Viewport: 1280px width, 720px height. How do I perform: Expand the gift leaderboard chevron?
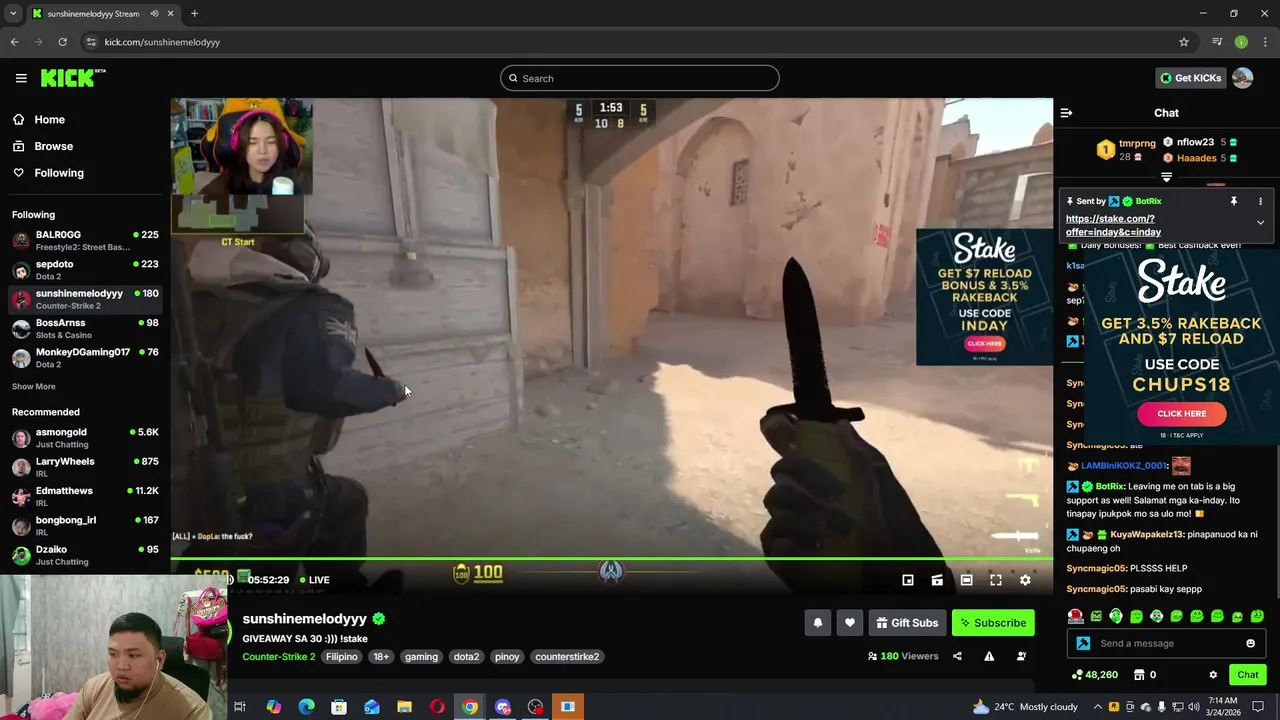click(1166, 177)
